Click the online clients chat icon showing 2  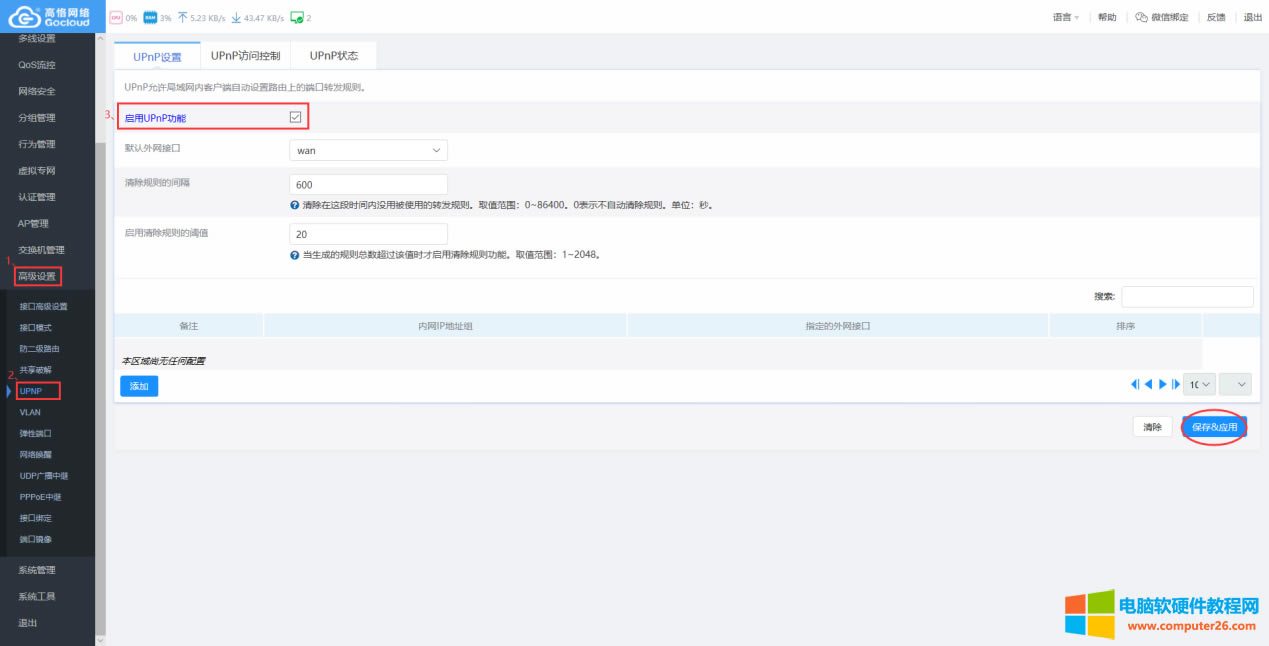click(295, 17)
